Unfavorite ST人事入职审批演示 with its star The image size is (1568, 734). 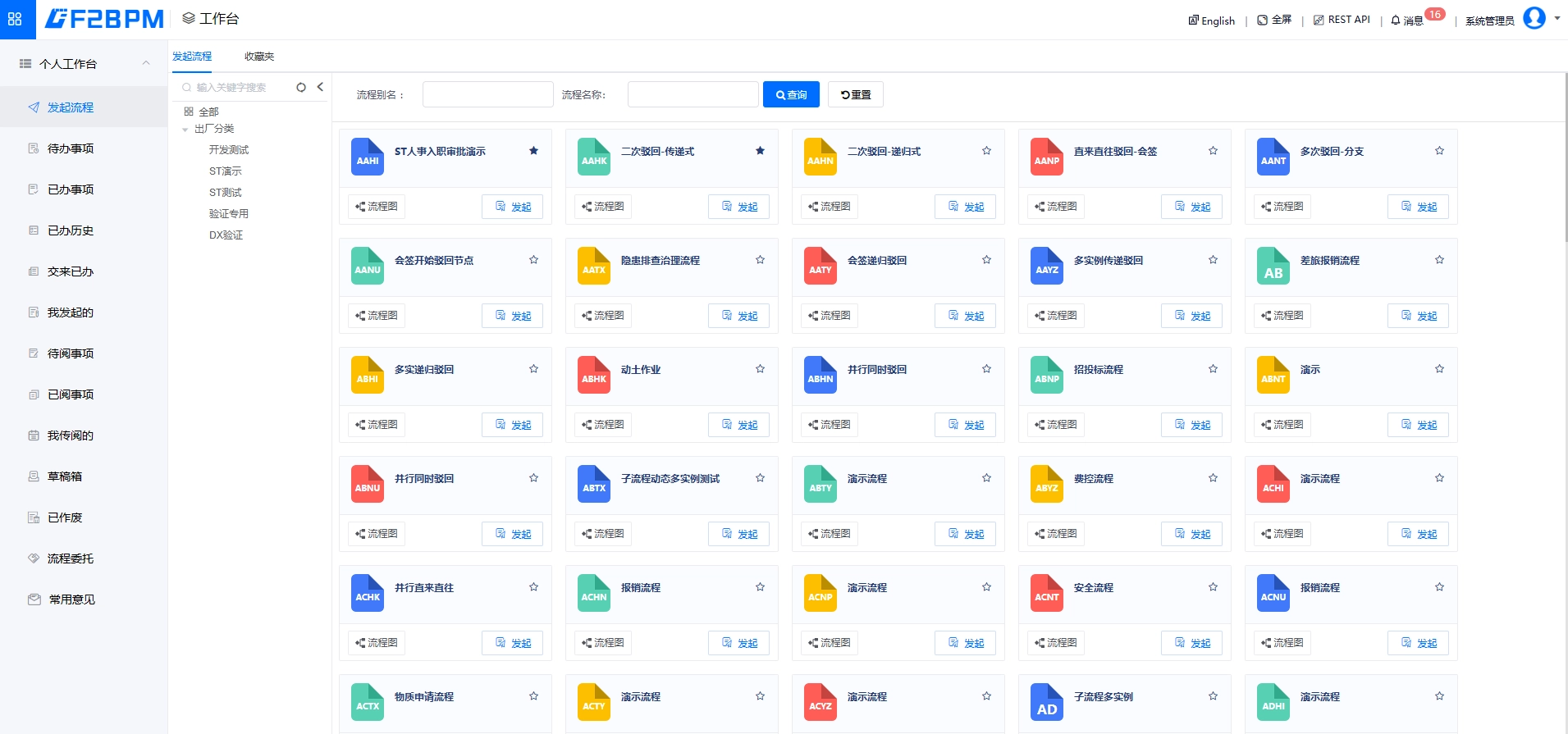pyautogui.click(x=534, y=151)
